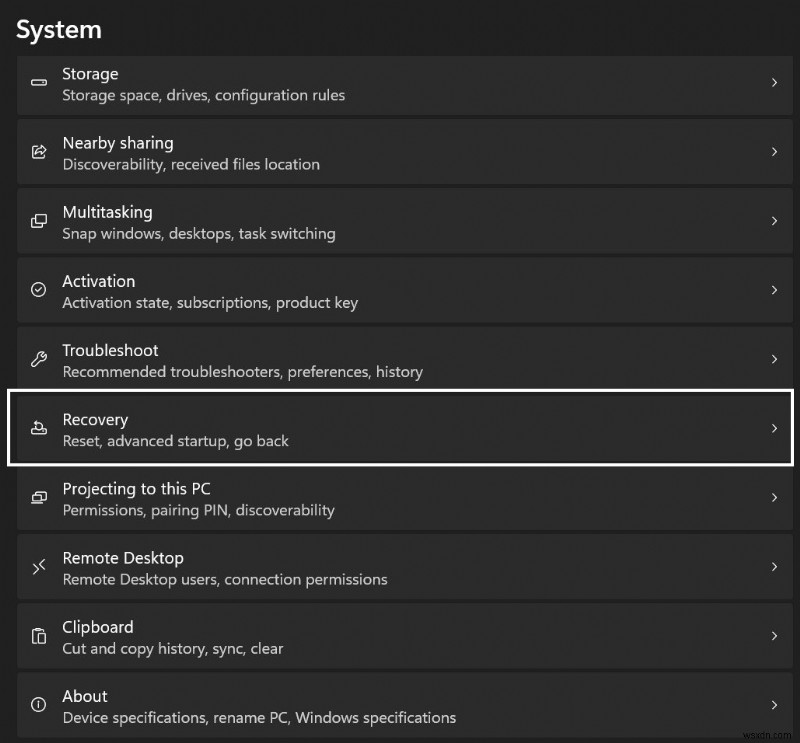The height and width of the screenshot is (743, 800).
Task: Click the Recovery restore icon
Action: (x=38, y=429)
